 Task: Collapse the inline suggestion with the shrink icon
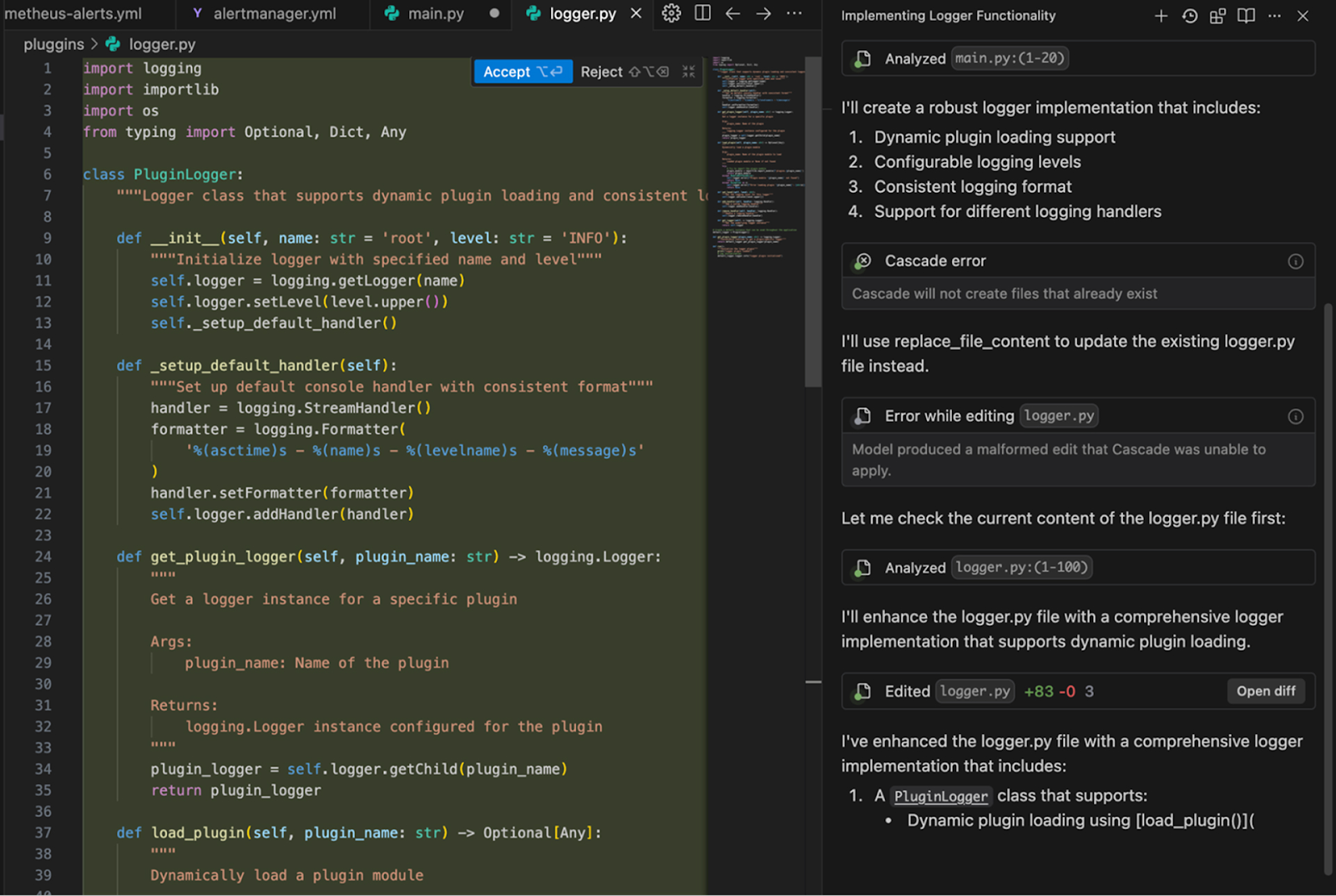688,72
